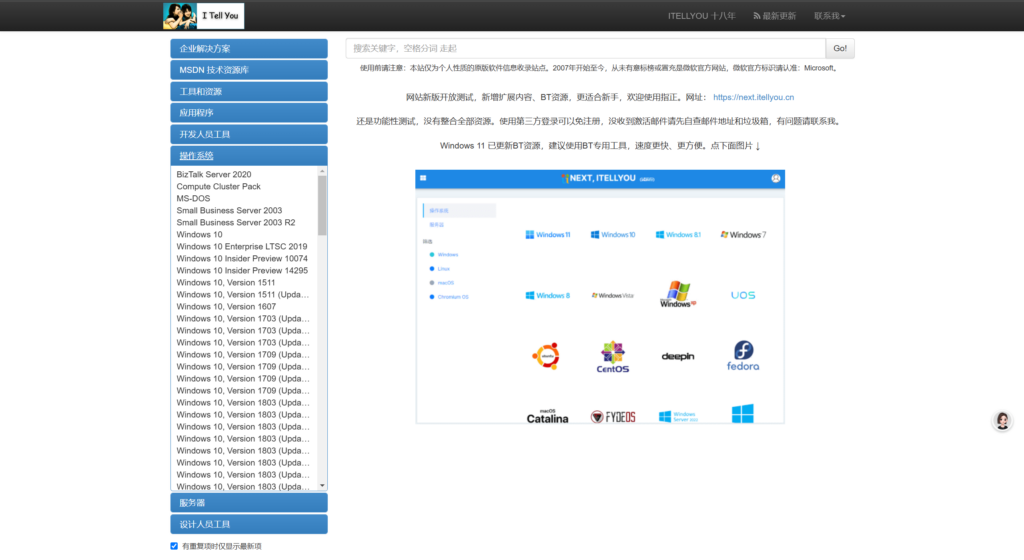Click the macOS Catalina logo in preview image
Viewport: 1024px width, 560px height.
[547, 416]
